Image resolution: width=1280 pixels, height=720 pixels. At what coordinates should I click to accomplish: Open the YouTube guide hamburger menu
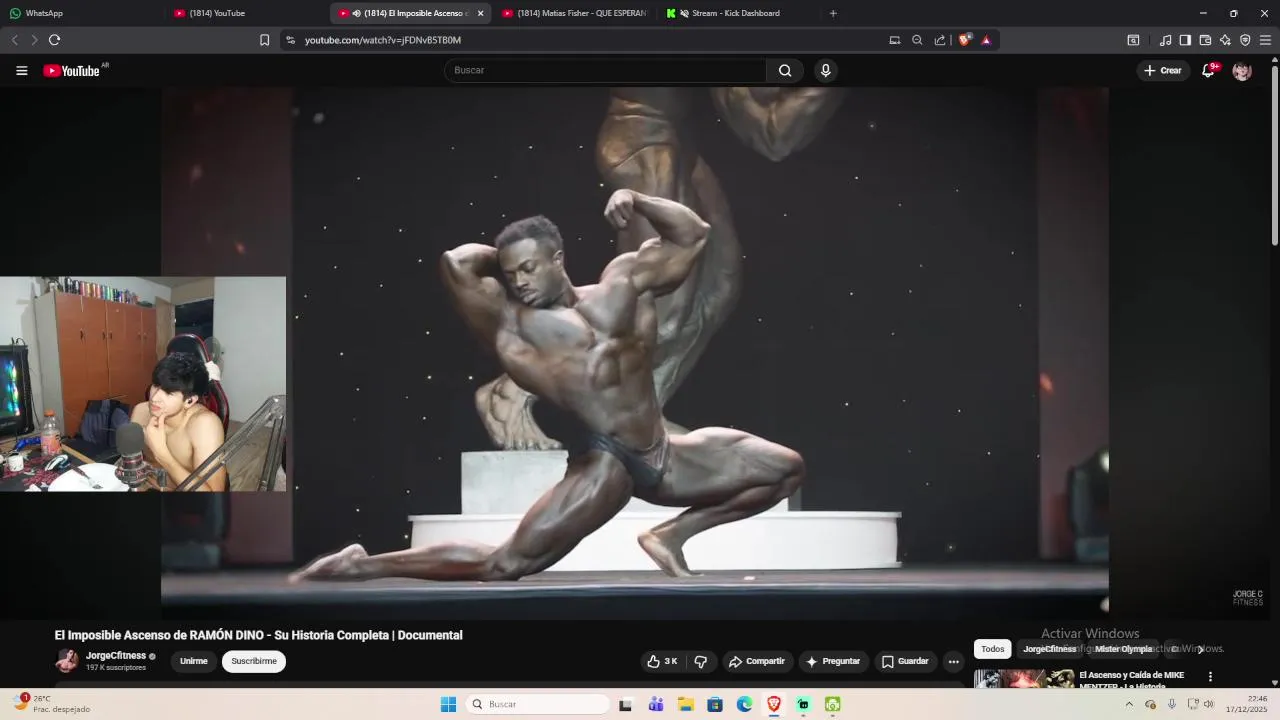(x=22, y=70)
